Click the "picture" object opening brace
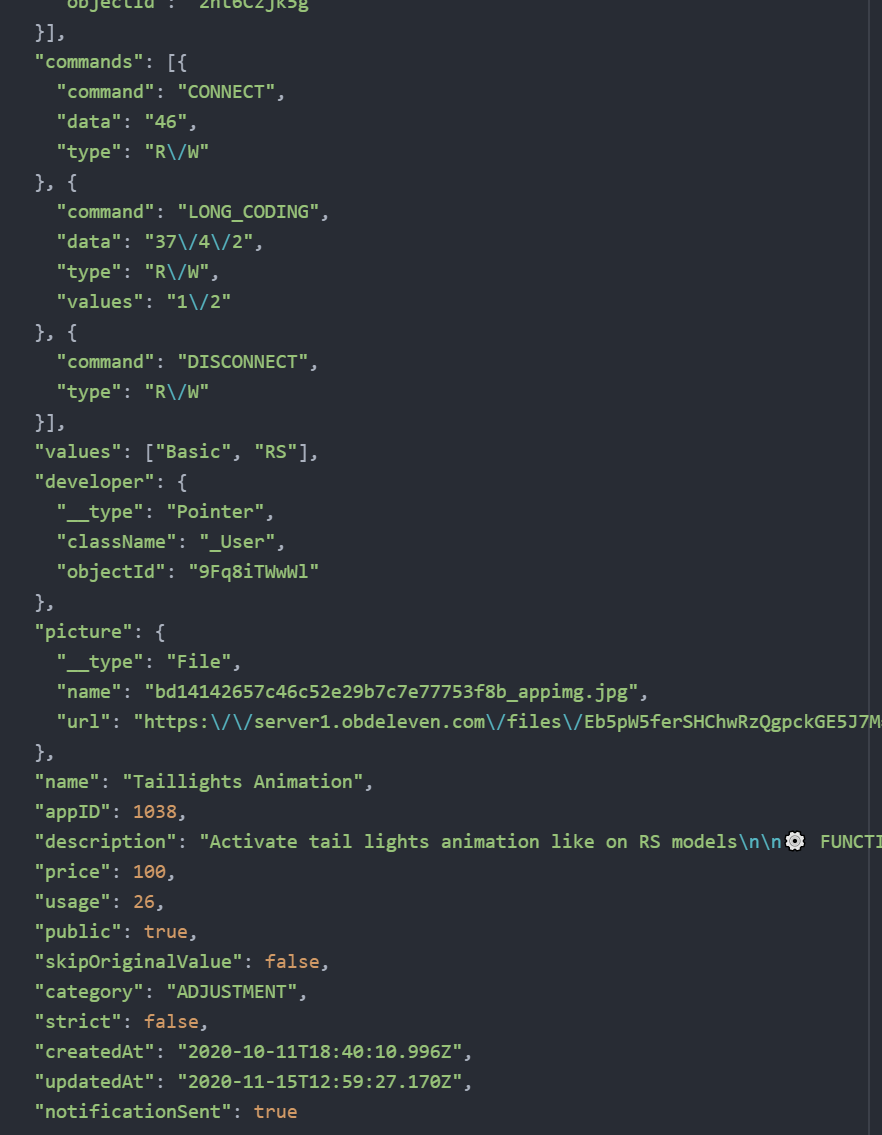The width and height of the screenshot is (882, 1135). coord(160,632)
